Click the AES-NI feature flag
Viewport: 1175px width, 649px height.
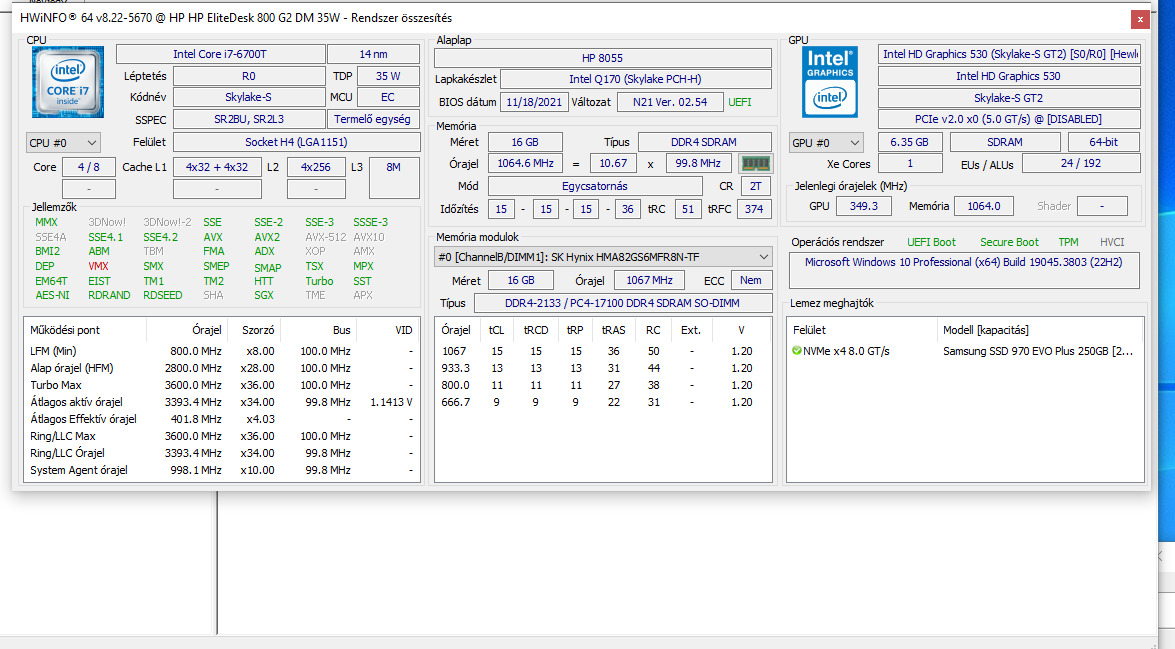click(x=52, y=295)
